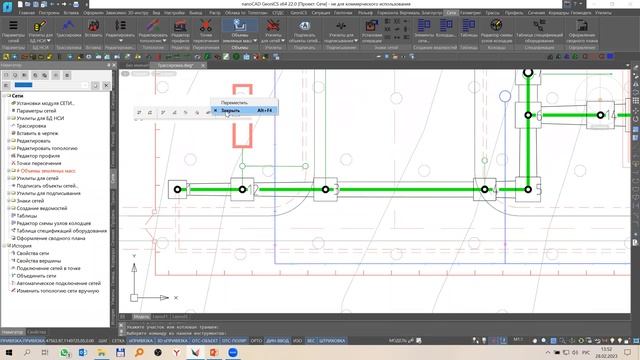Click Windows Start button
The image size is (640, 360).
click(x=8, y=352)
